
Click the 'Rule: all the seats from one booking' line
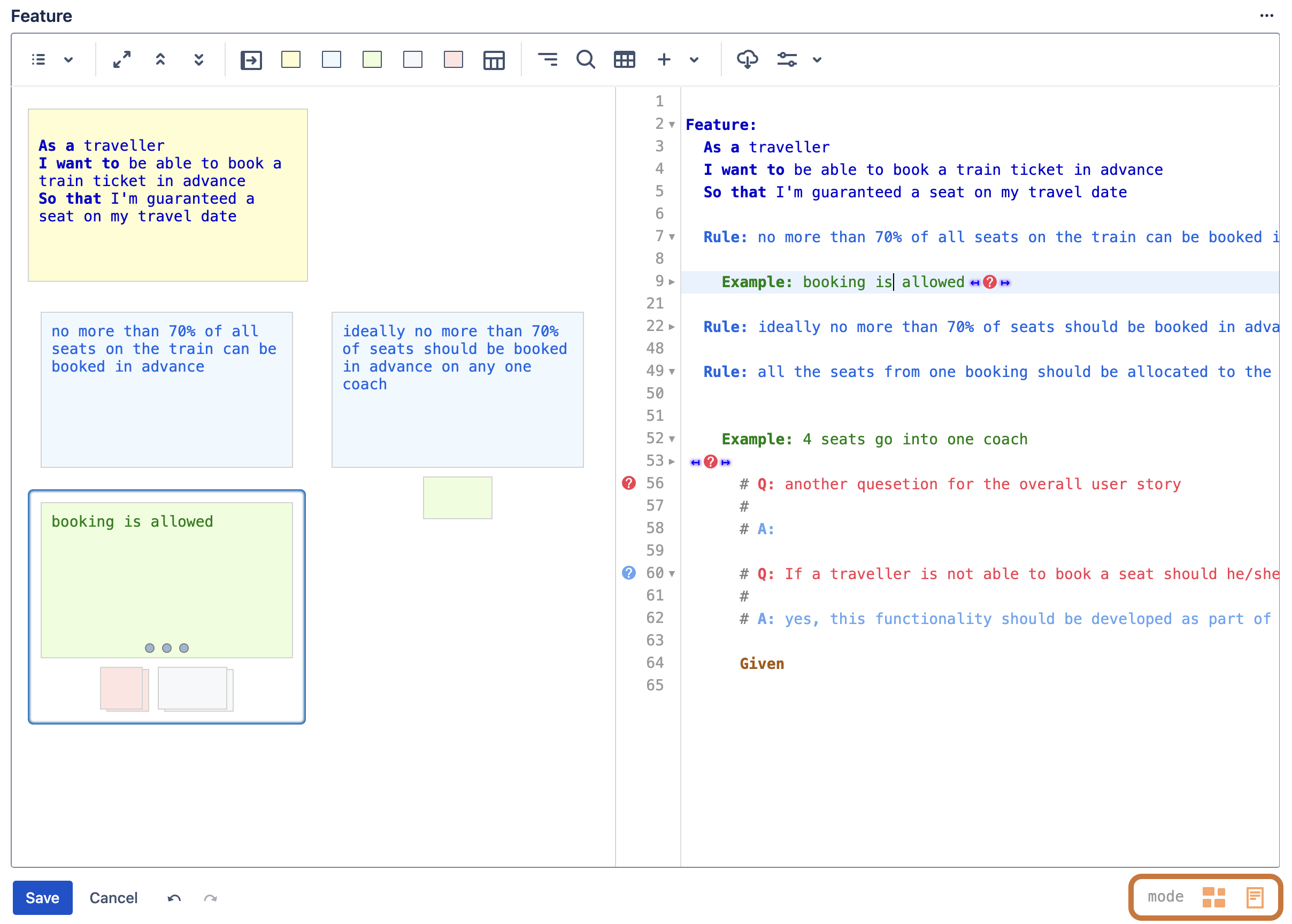point(987,372)
